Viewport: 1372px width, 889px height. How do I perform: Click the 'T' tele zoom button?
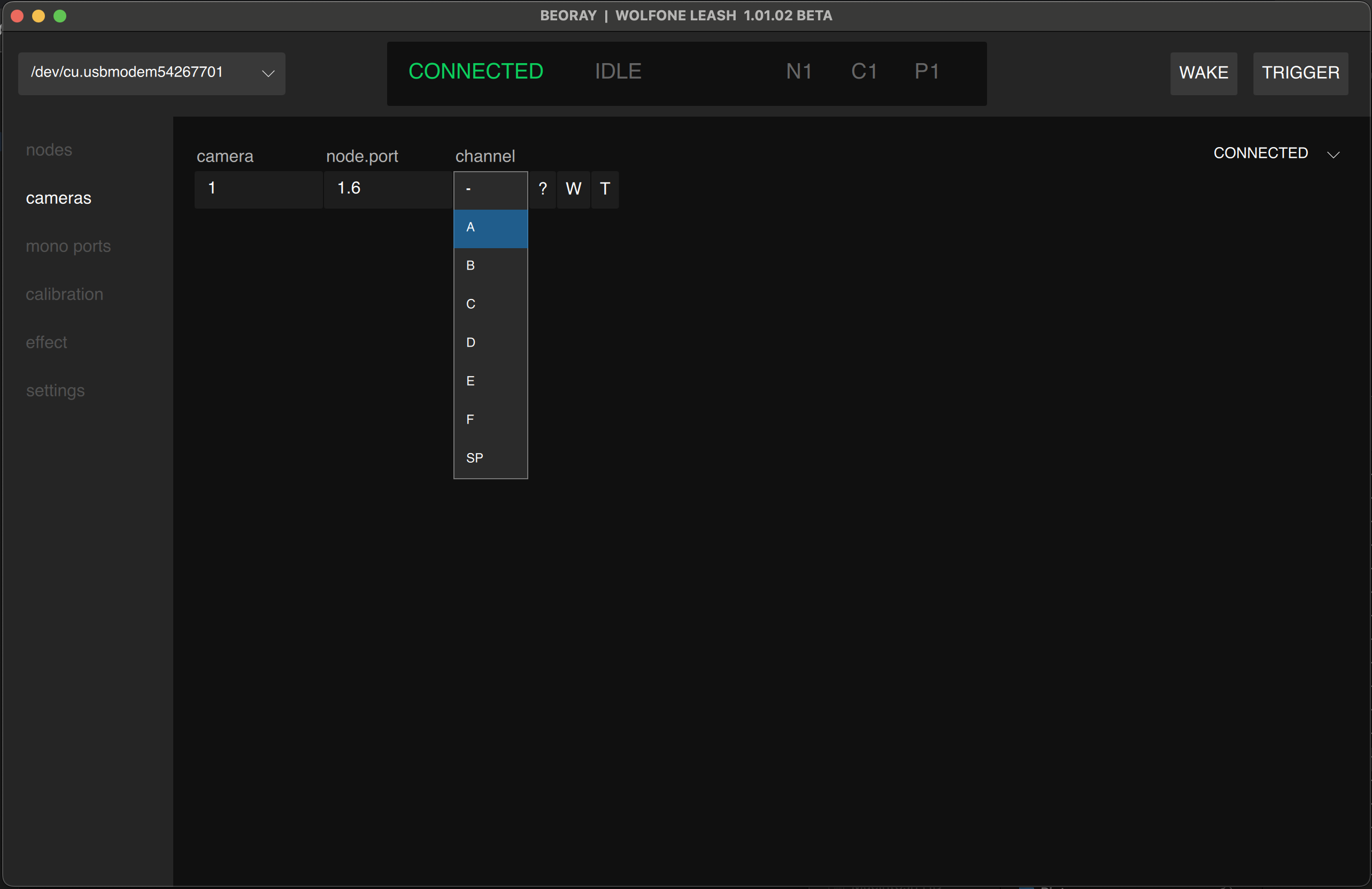605,189
